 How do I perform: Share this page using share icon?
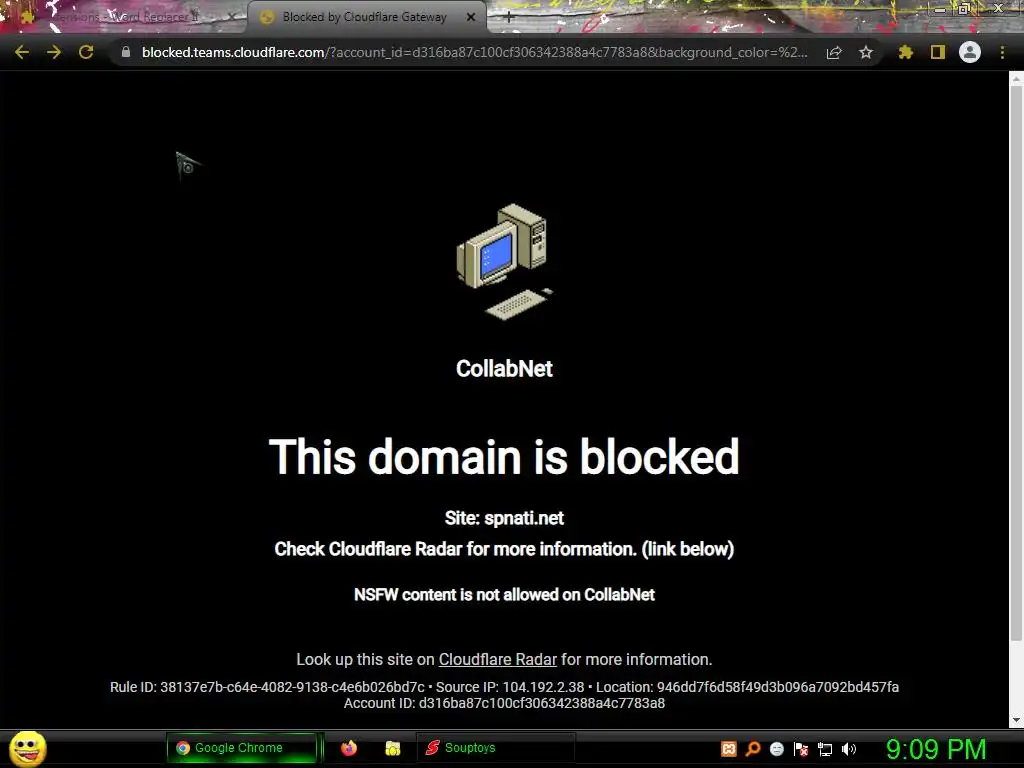(834, 52)
